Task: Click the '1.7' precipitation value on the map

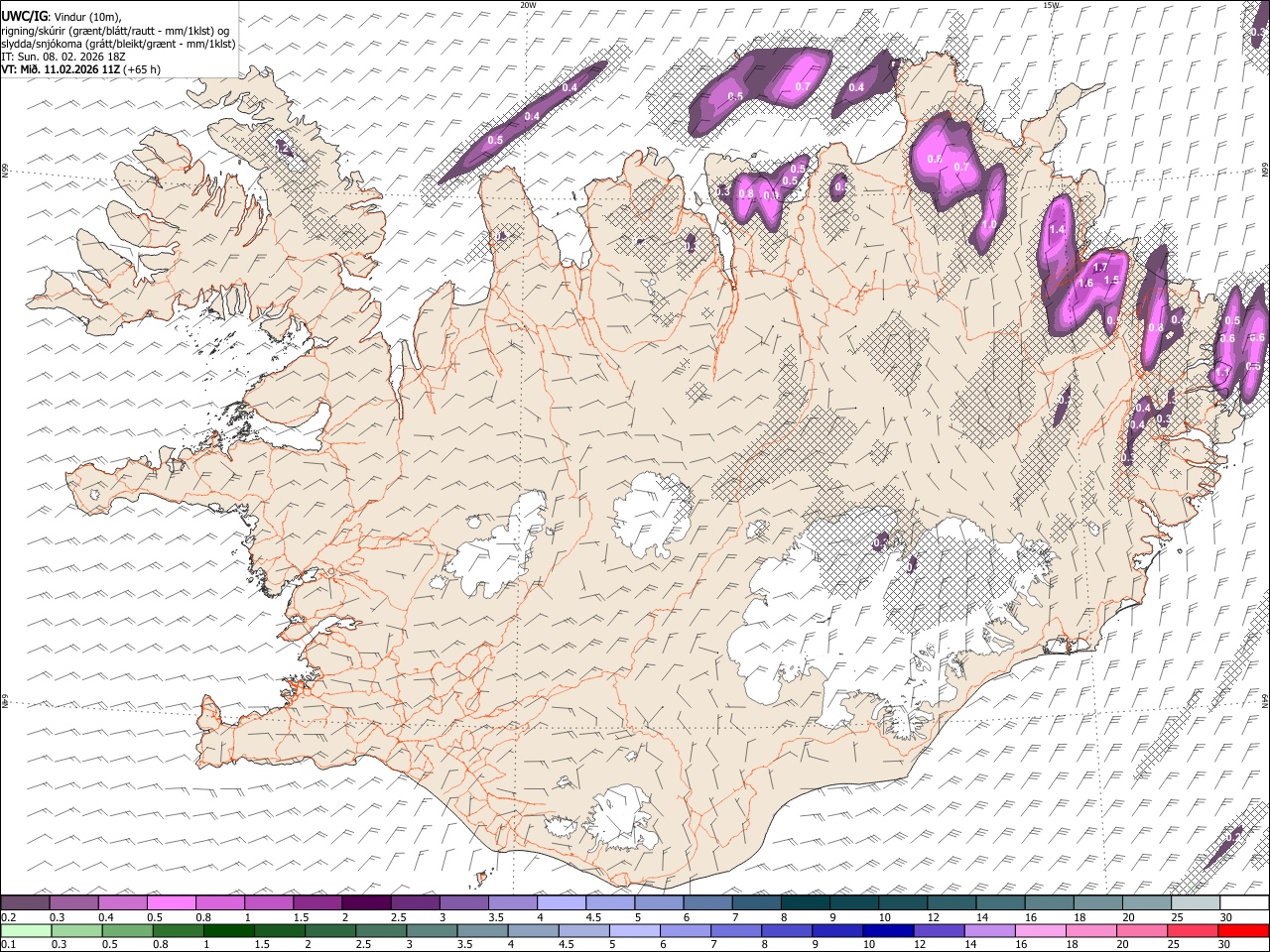Action: coord(1100,268)
